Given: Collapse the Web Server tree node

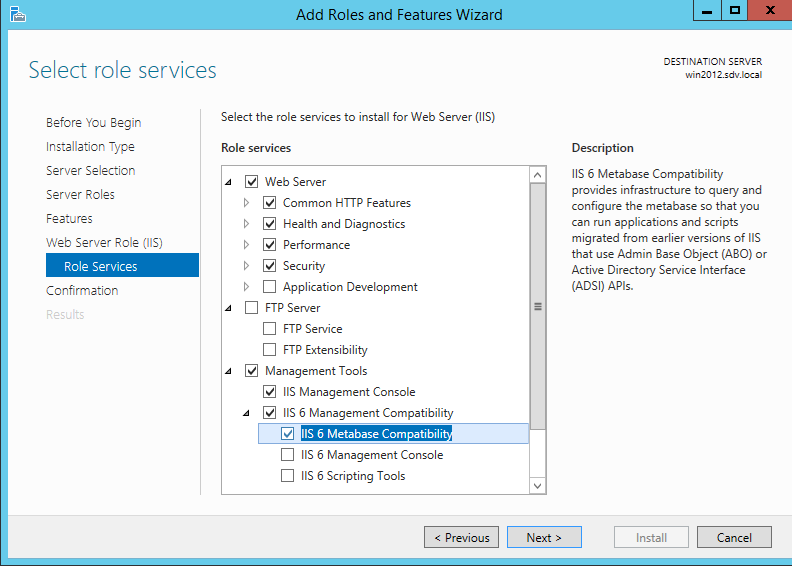Looking at the screenshot, I should [x=229, y=182].
